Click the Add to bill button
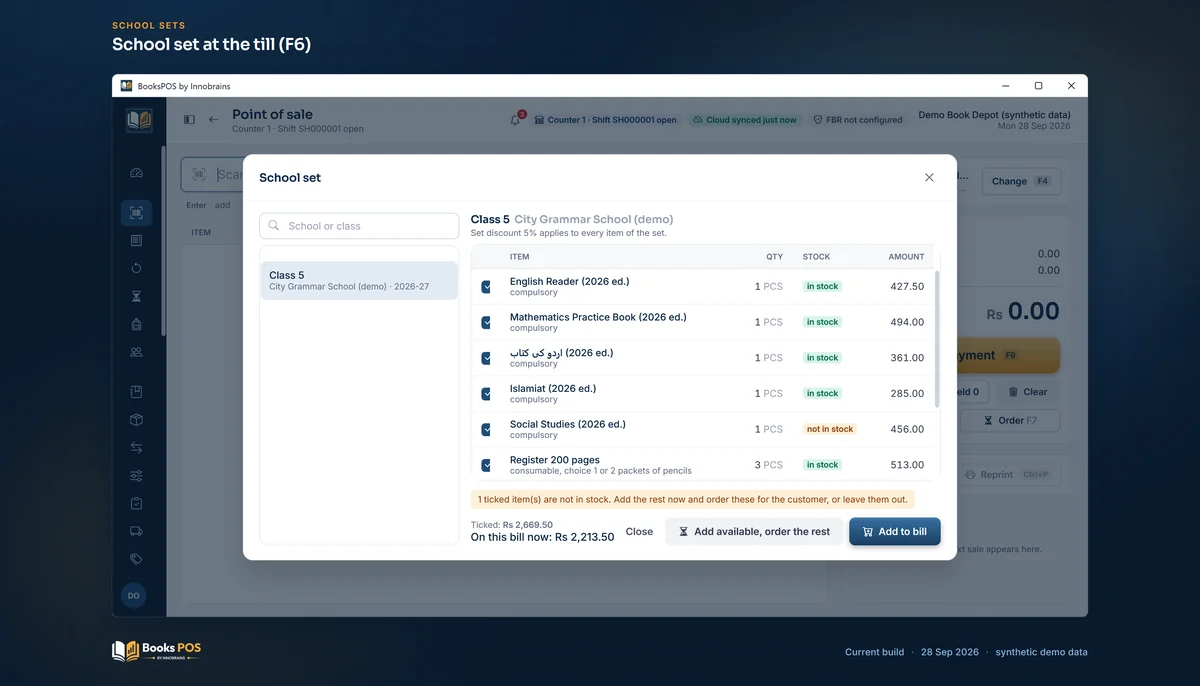This screenshot has width=1200, height=686. pos(895,532)
